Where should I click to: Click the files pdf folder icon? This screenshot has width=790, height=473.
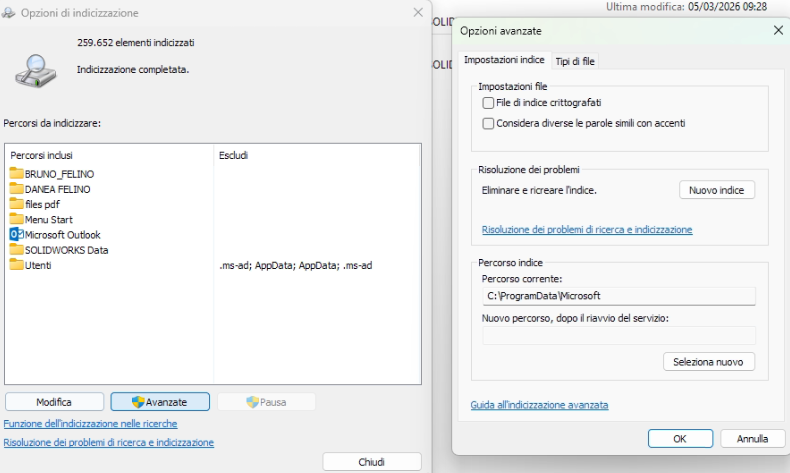(17, 204)
